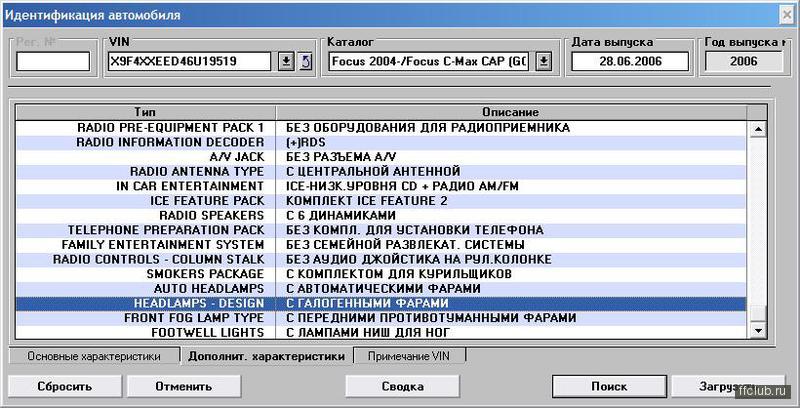This screenshot has height=408, width=800.
Task: Click description ICE-НИЗК.УРОВНЯ CD + РАДИО AM/FM
Action: point(402,186)
